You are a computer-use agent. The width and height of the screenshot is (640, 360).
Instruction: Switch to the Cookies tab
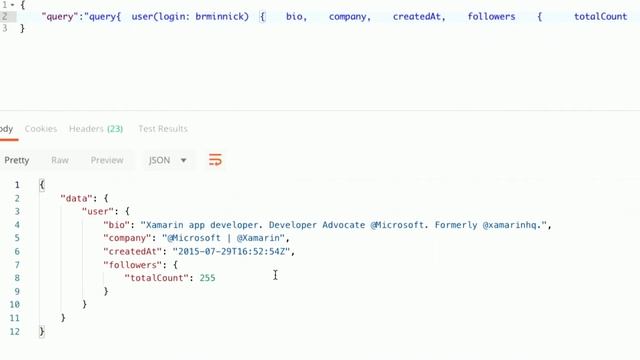click(41, 129)
